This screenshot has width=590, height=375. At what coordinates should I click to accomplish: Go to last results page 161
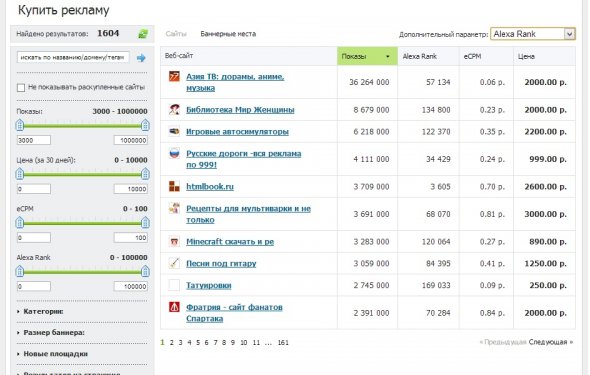point(283,343)
